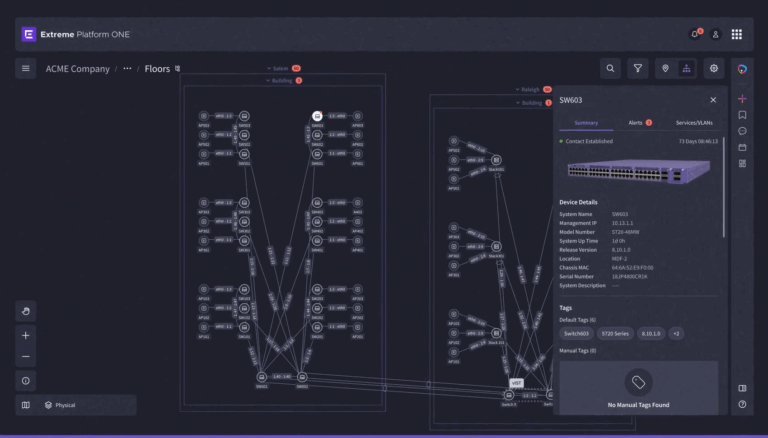Open the filter options
Viewport: 768px width, 438px height.
point(638,69)
